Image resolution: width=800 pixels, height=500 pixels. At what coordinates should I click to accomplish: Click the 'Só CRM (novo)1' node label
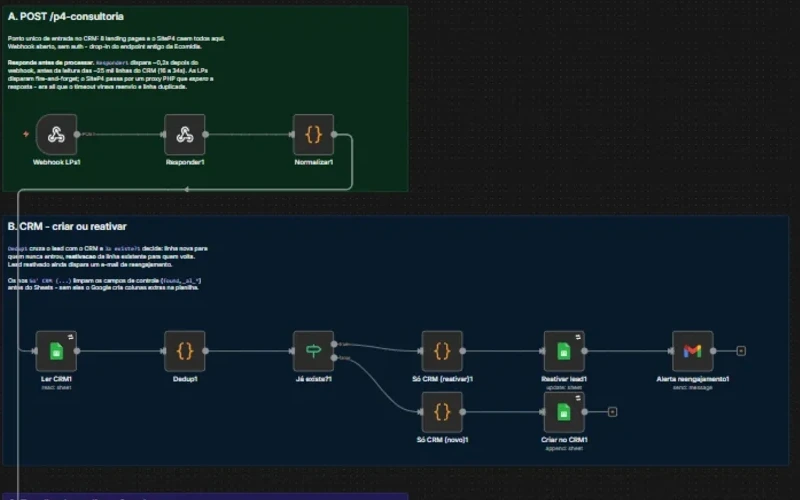442,440
